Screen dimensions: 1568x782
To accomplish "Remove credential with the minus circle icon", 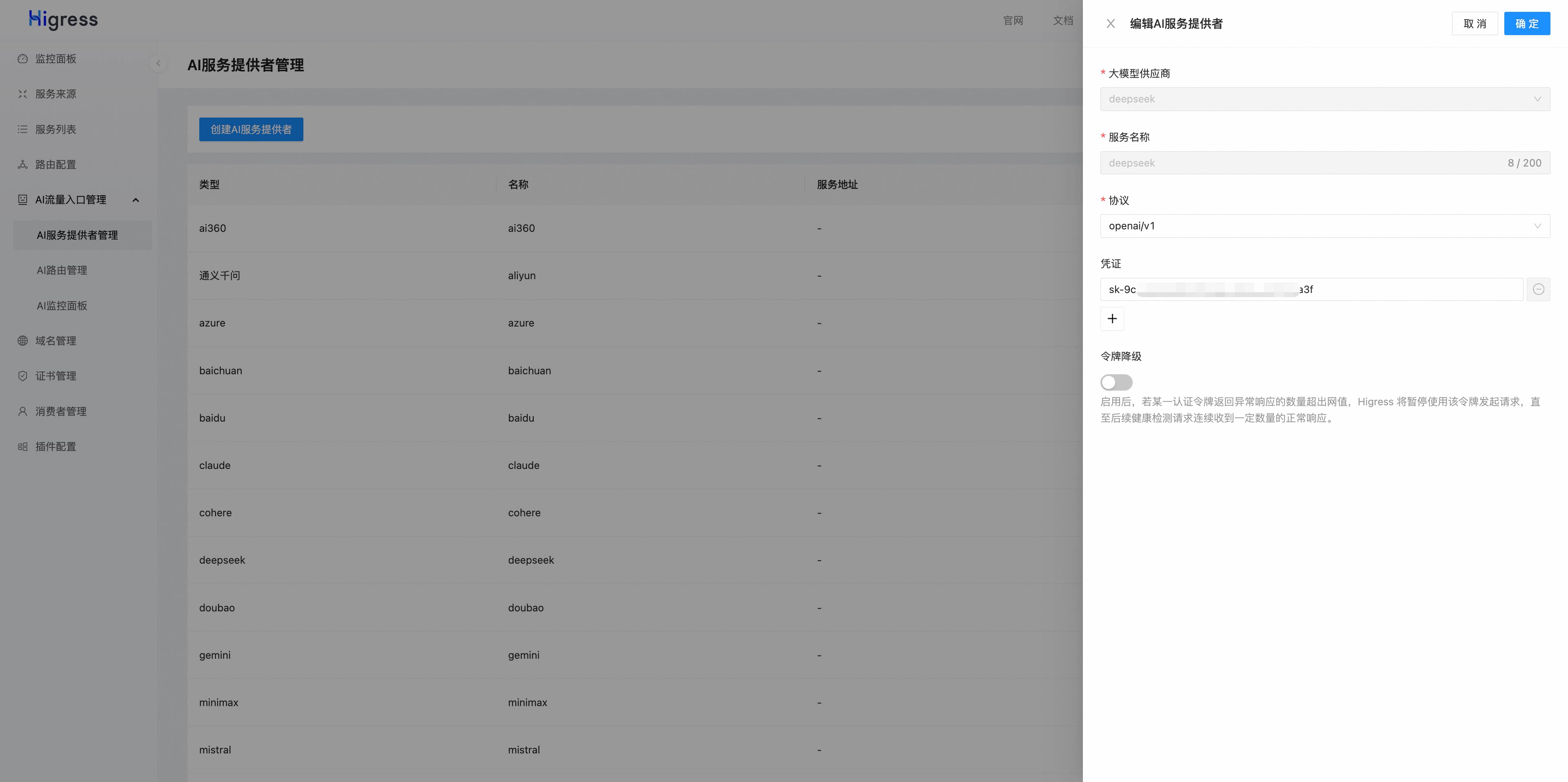I will tap(1538, 290).
